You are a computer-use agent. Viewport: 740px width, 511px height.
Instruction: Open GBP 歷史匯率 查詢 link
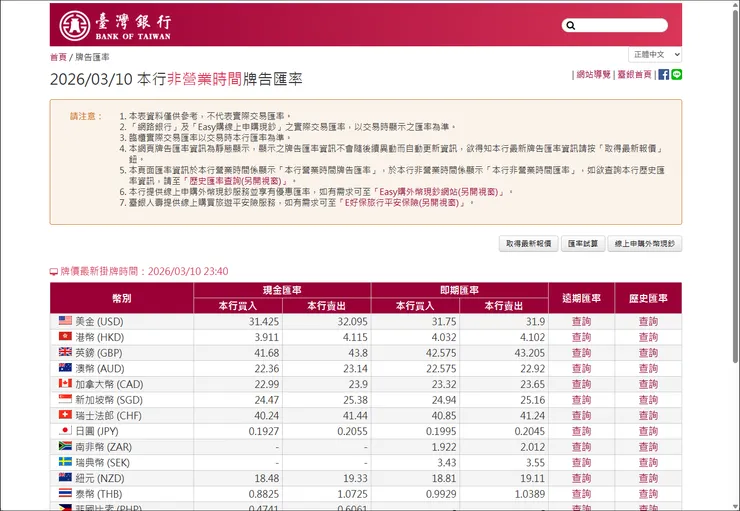[x=648, y=352]
